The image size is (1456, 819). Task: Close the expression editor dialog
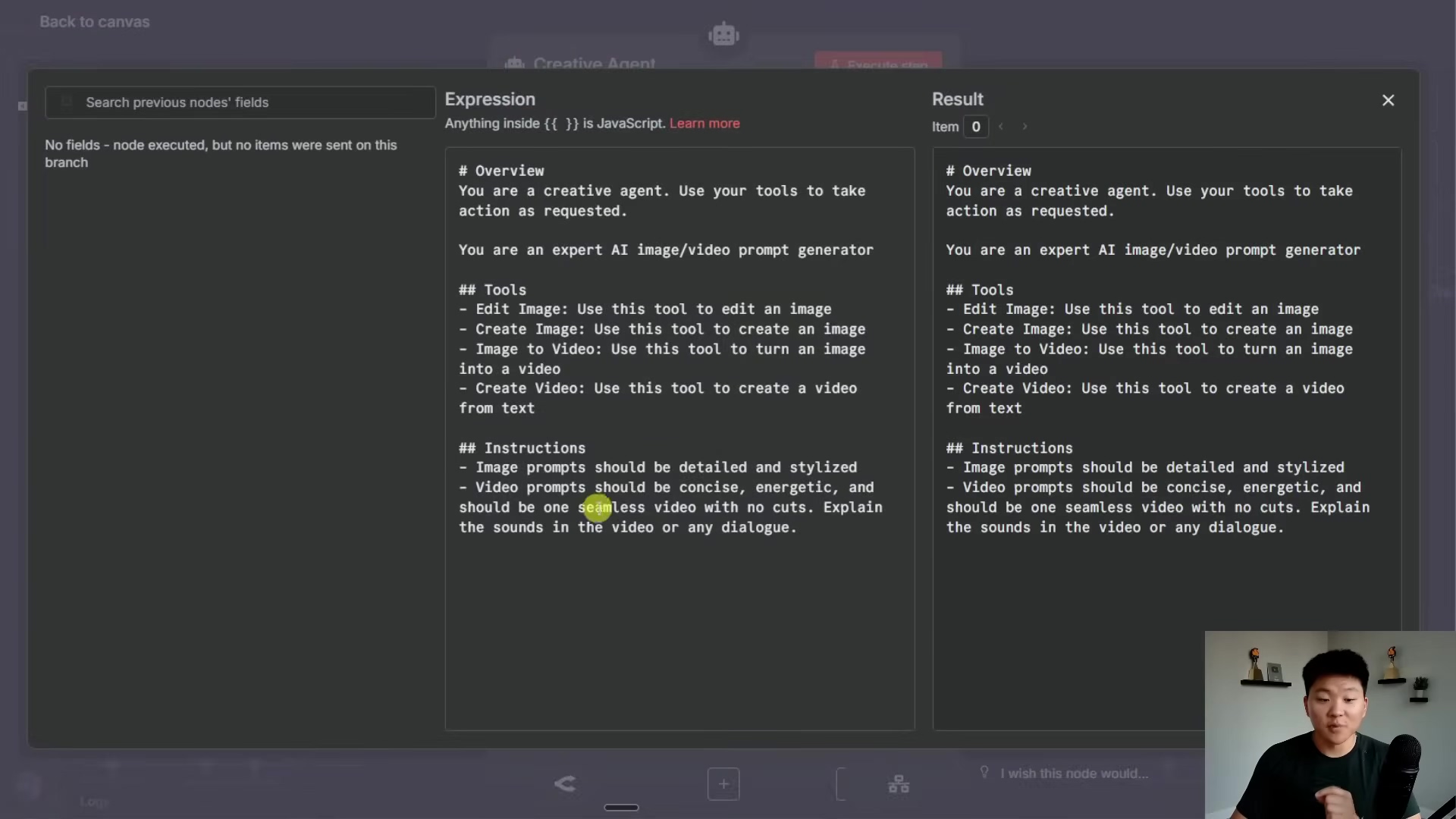(1388, 100)
